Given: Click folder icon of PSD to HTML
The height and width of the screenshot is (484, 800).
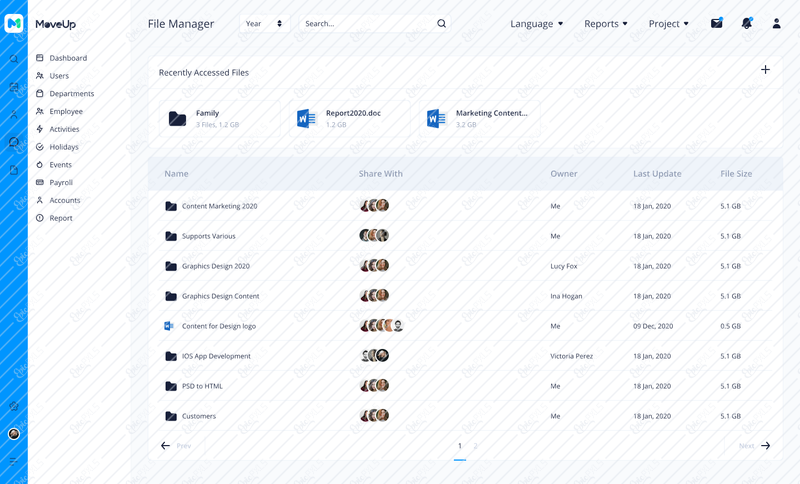Looking at the screenshot, I should tap(171, 386).
